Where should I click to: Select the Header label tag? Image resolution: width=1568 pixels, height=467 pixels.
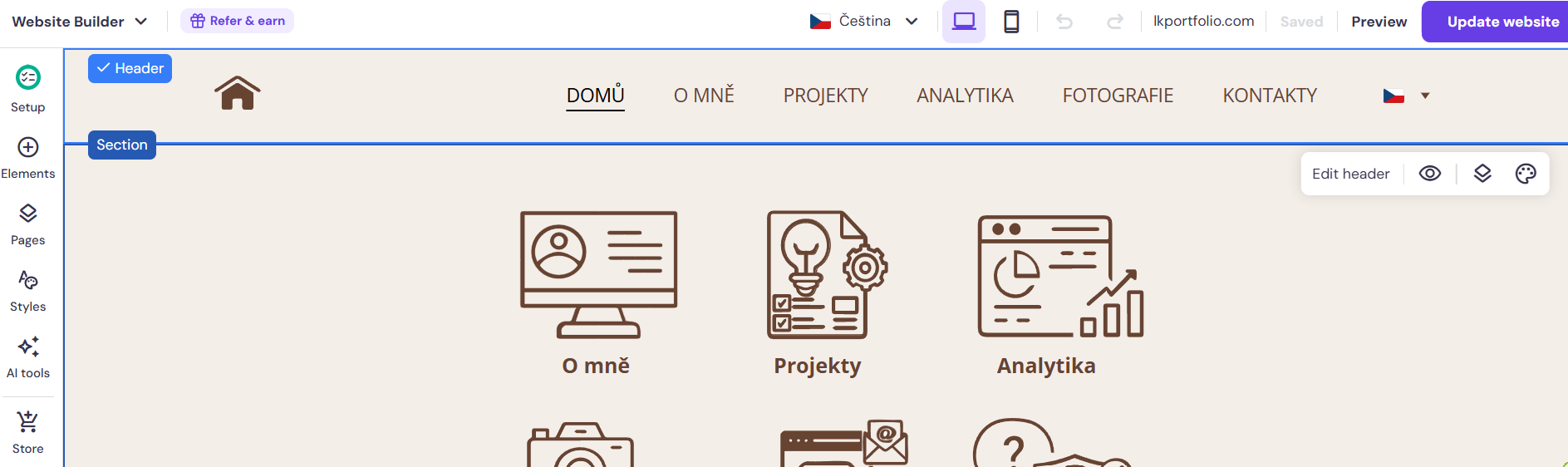pos(130,68)
